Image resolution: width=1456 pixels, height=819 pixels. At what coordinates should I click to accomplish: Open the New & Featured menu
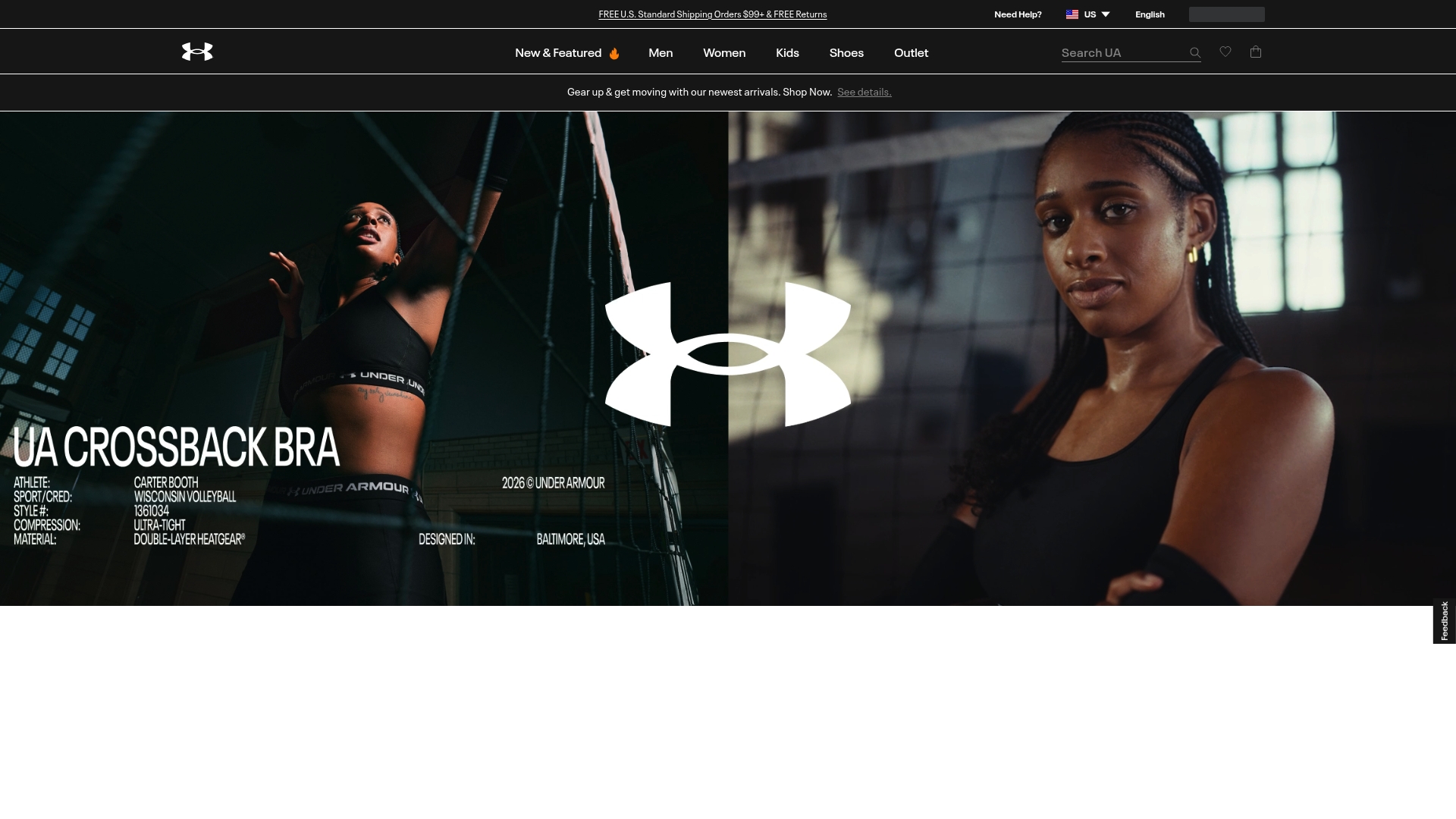558,52
